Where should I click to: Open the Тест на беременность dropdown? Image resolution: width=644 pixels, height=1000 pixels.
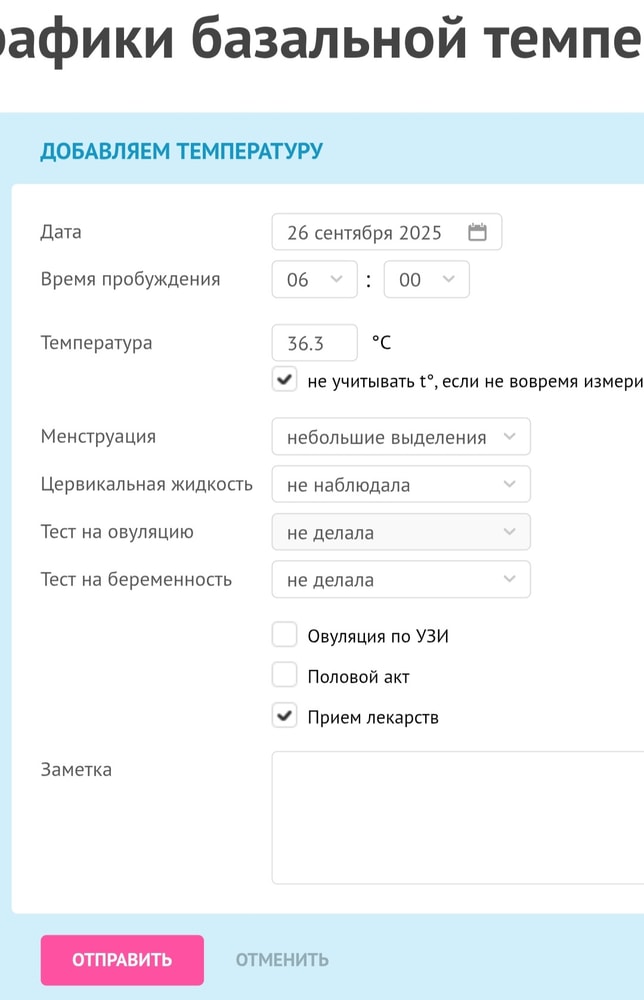(400, 579)
